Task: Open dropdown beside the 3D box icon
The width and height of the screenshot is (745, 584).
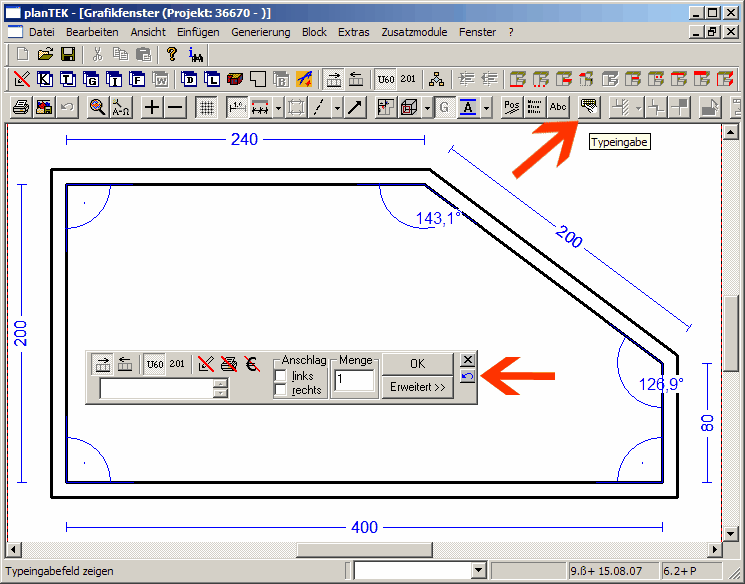Action: 428,107
